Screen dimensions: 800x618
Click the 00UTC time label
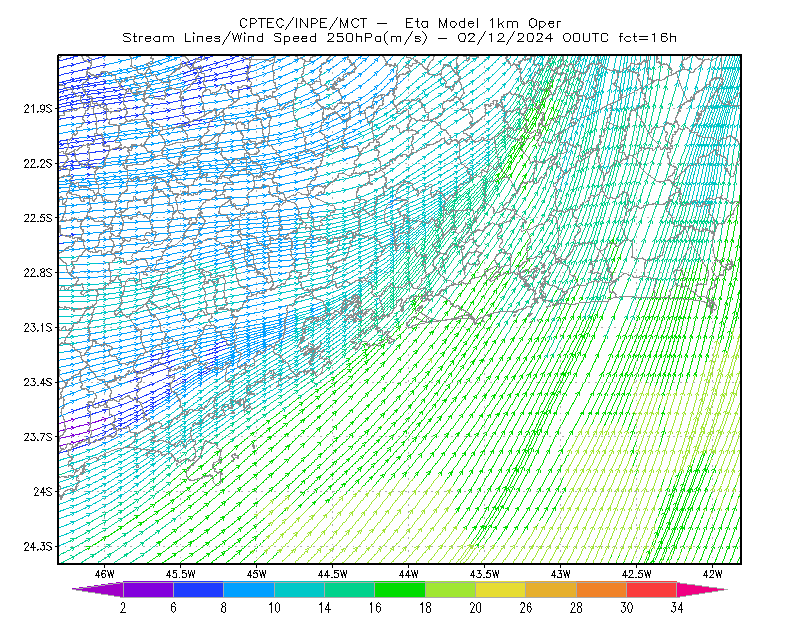coord(586,38)
